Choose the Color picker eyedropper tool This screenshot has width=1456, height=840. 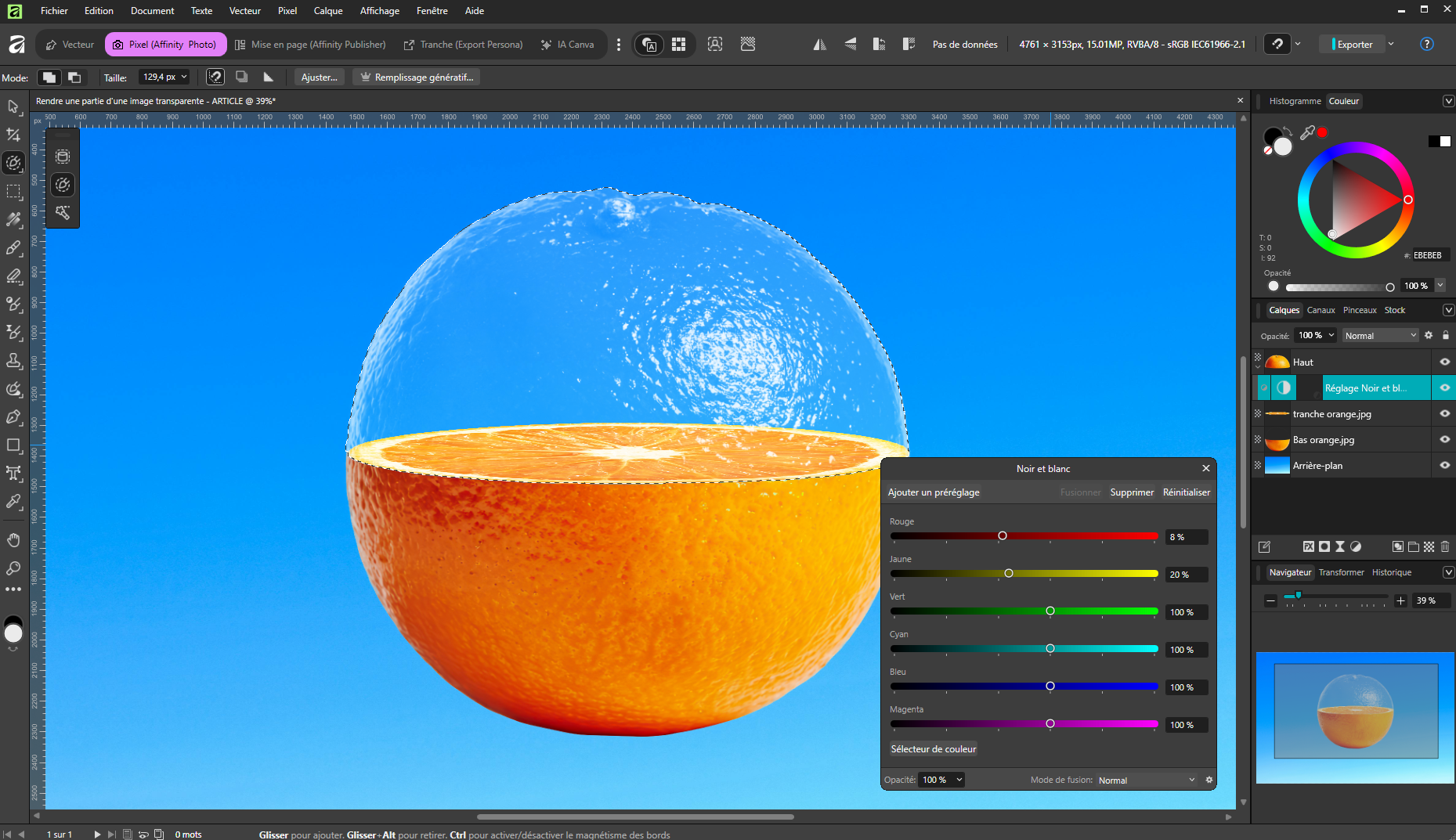click(13, 501)
